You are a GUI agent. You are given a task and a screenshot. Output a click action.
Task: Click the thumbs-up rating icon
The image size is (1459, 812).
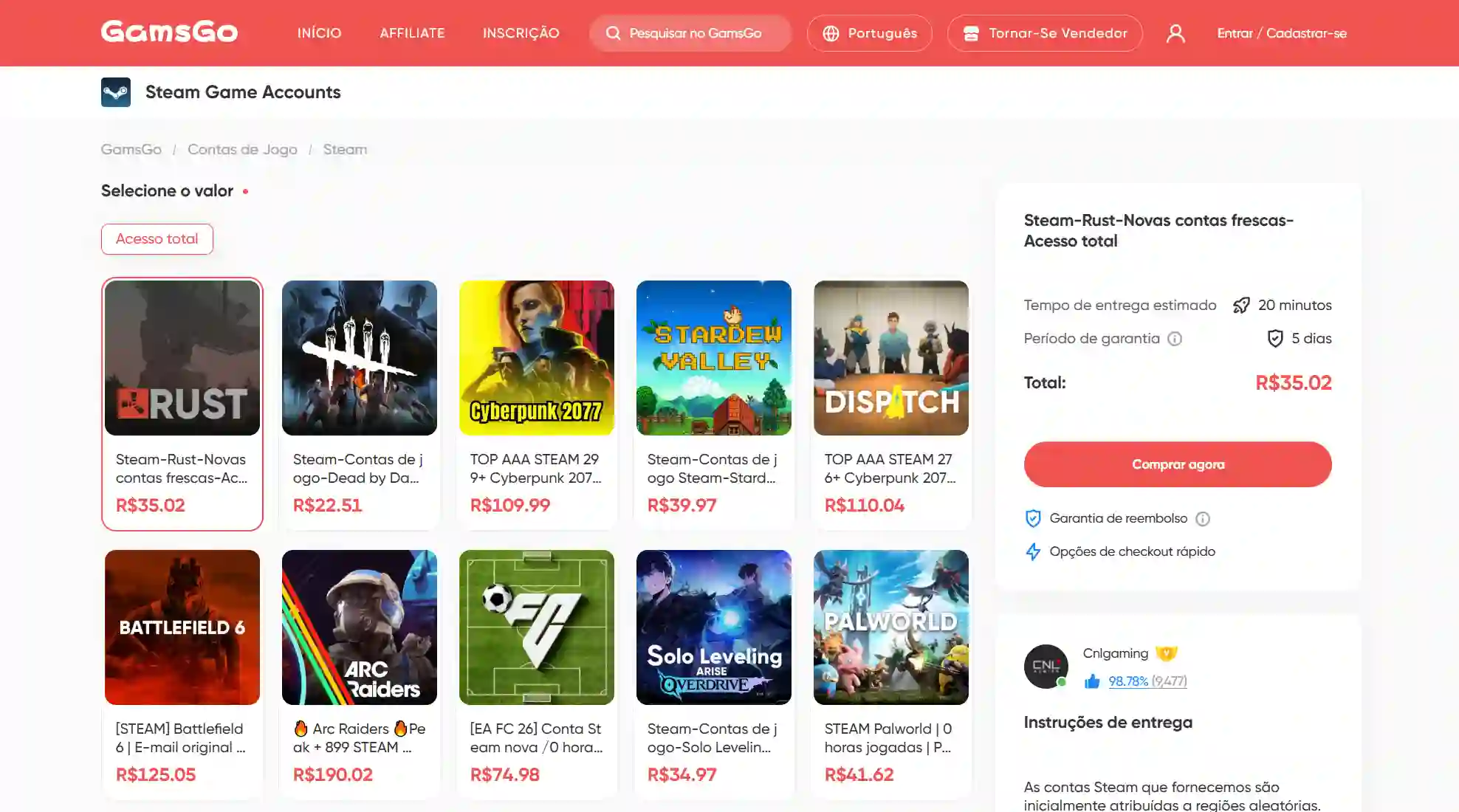click(1092, 681)
